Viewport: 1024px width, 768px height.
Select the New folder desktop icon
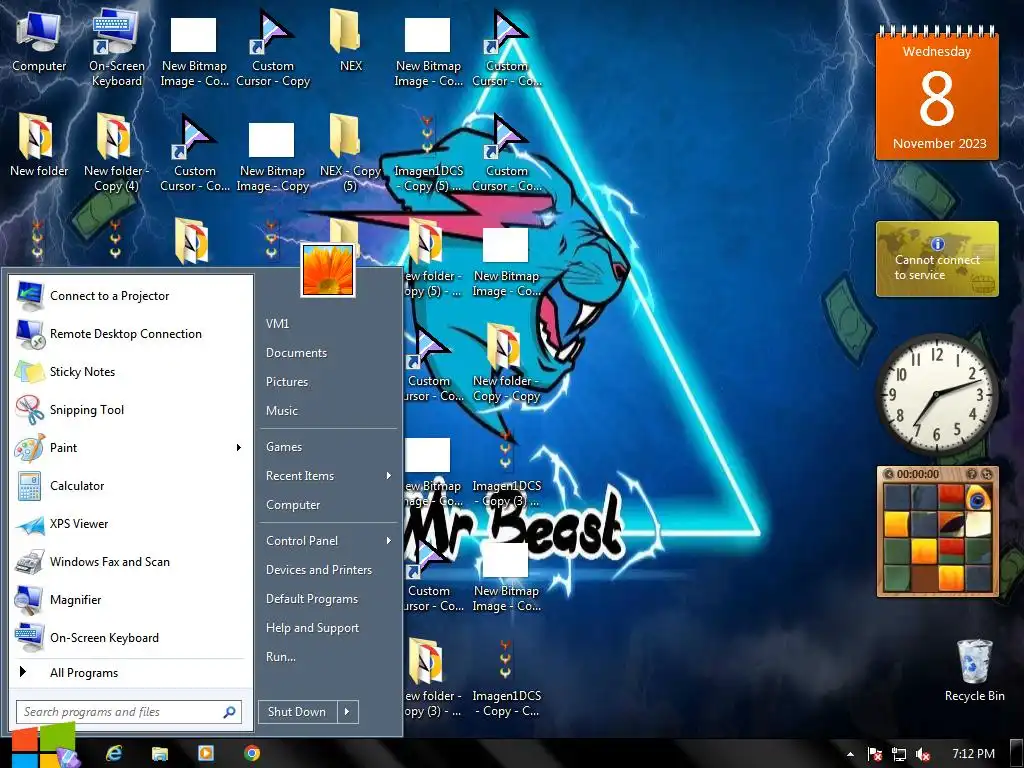pyautogui.click(x=39, y=145)
